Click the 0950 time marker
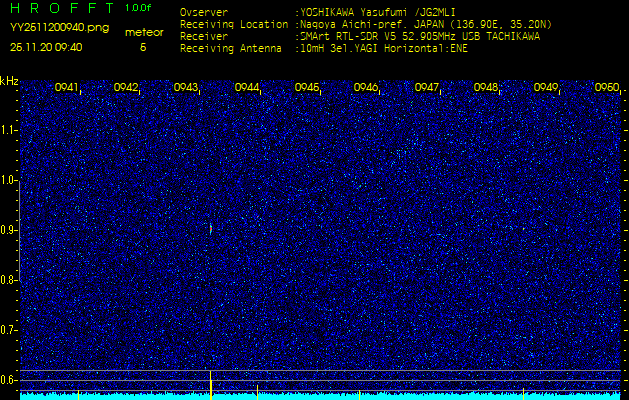The image size is (629, 400). (606, 88)
